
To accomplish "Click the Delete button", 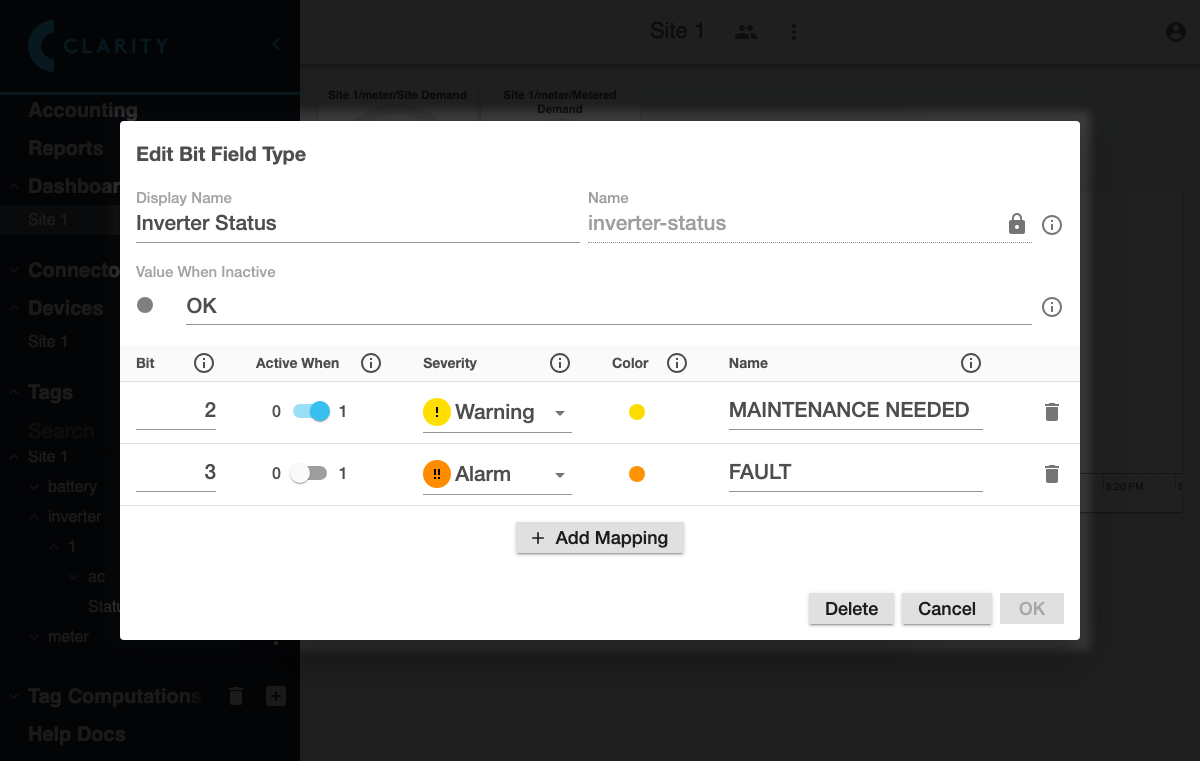I will 851,609.
